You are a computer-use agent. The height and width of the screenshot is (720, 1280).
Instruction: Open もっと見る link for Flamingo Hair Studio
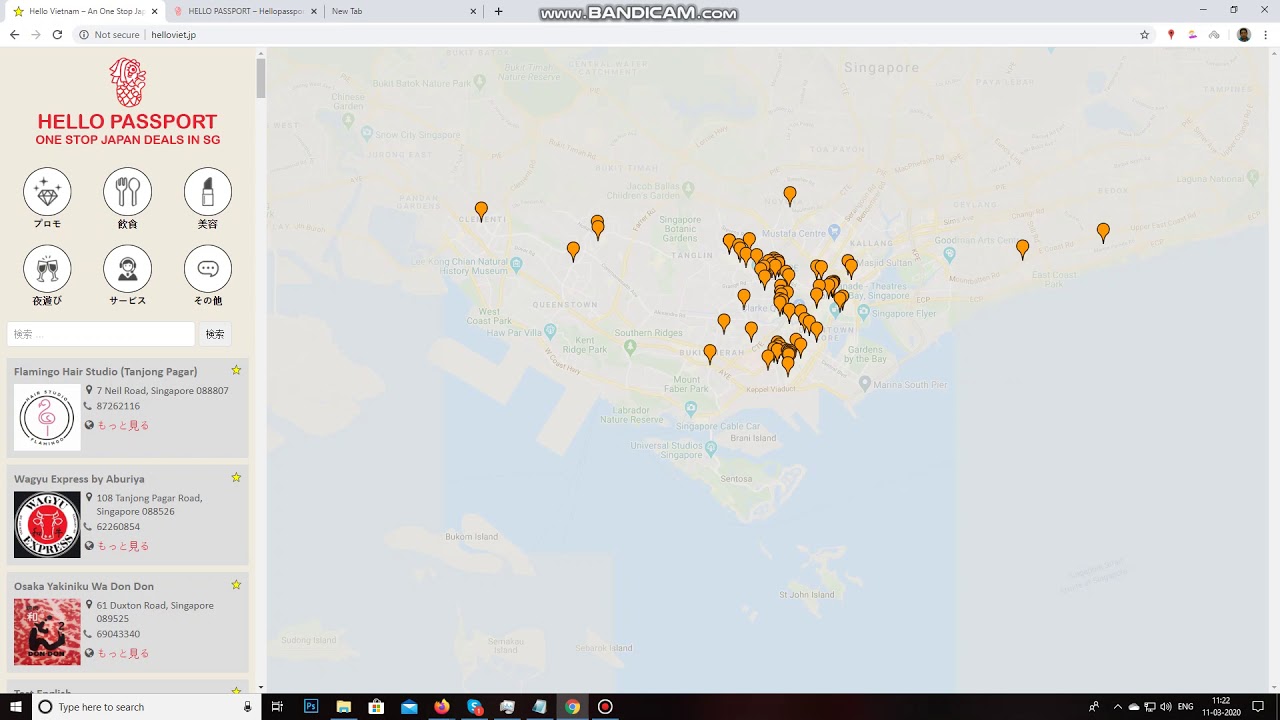(x=123, y=425)
